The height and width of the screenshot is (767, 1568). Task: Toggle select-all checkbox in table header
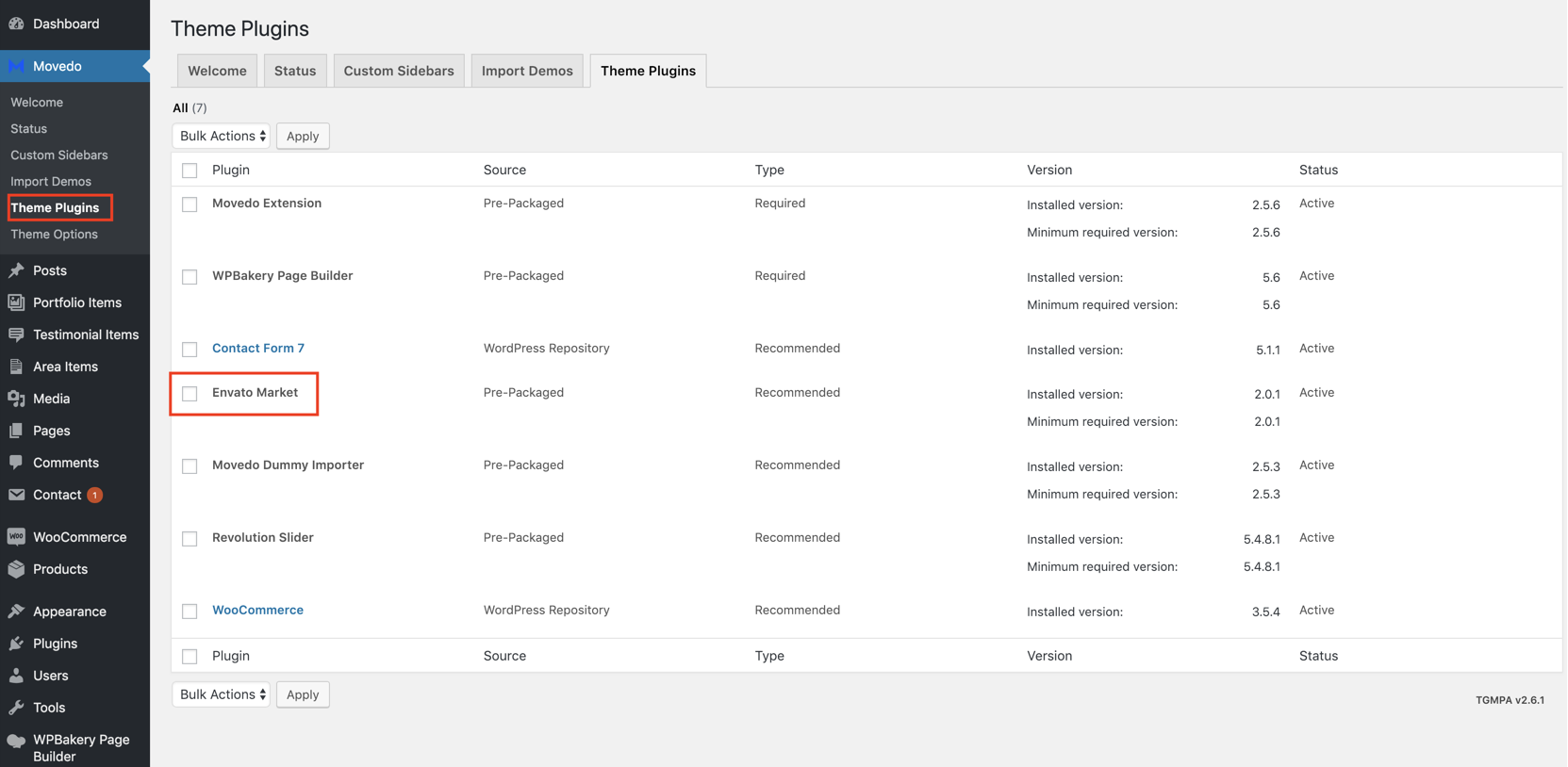[x=190, y=171]
